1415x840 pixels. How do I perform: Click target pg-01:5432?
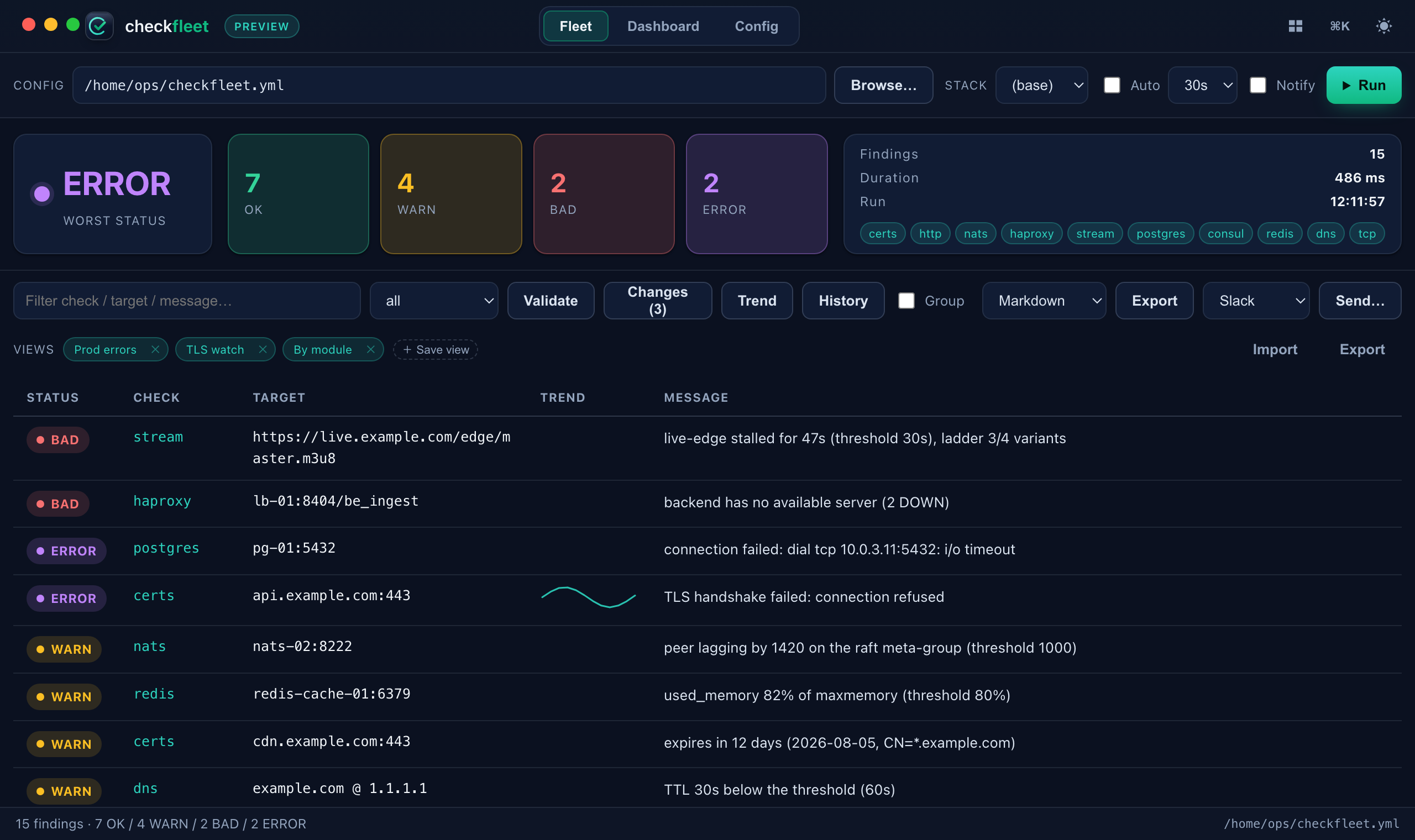294,548
